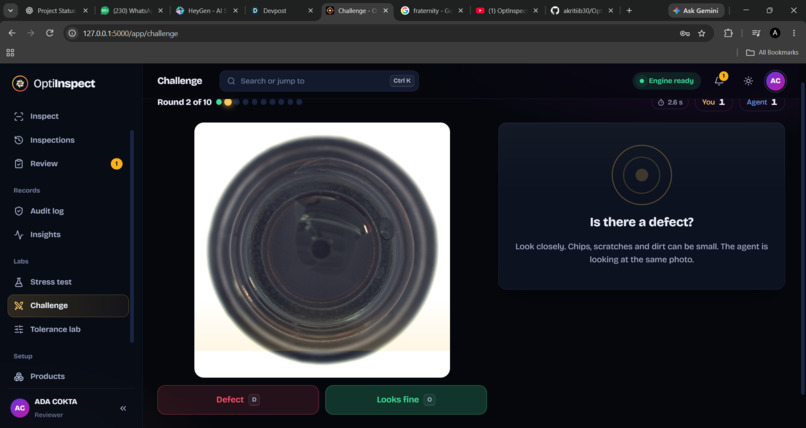Click the OptiInspect logo
The height and width of the screenshot is (428, 806).
53,83
